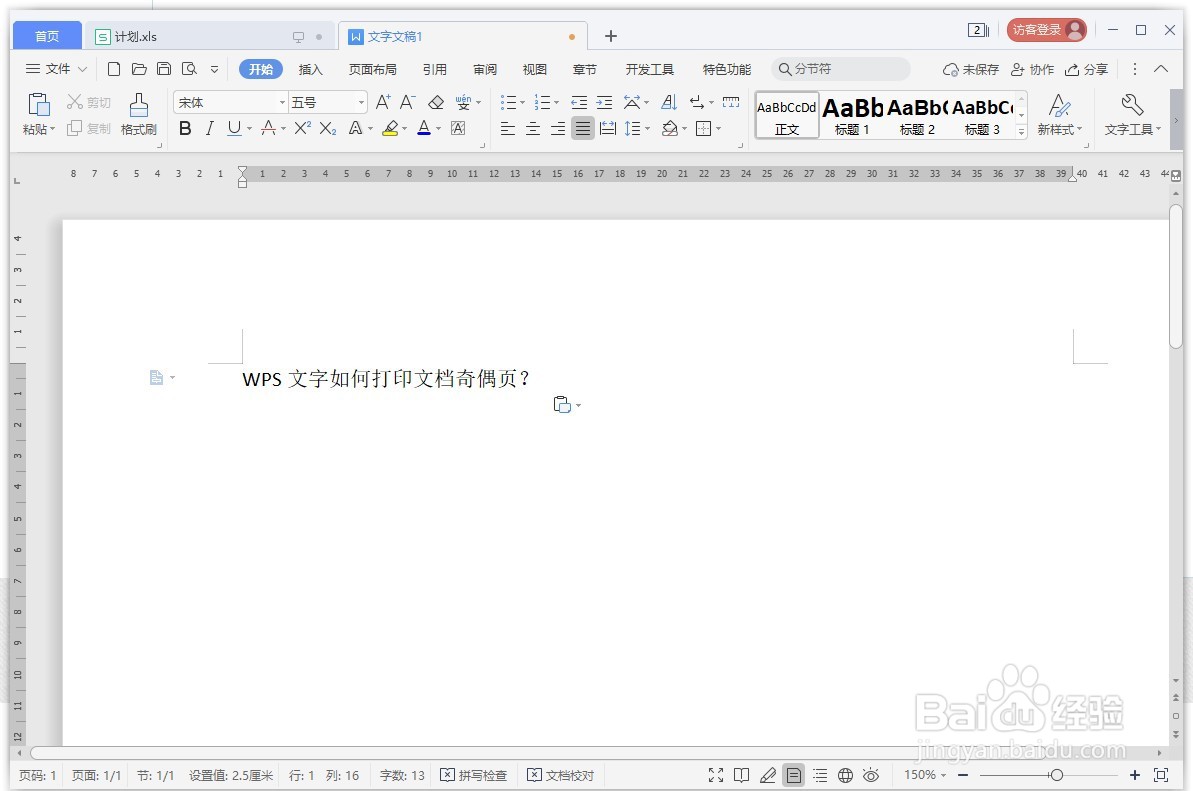Click the vertical scrollbar thumb
1193x791 pixels.
pyautogui.click(x=1176, y=276)
